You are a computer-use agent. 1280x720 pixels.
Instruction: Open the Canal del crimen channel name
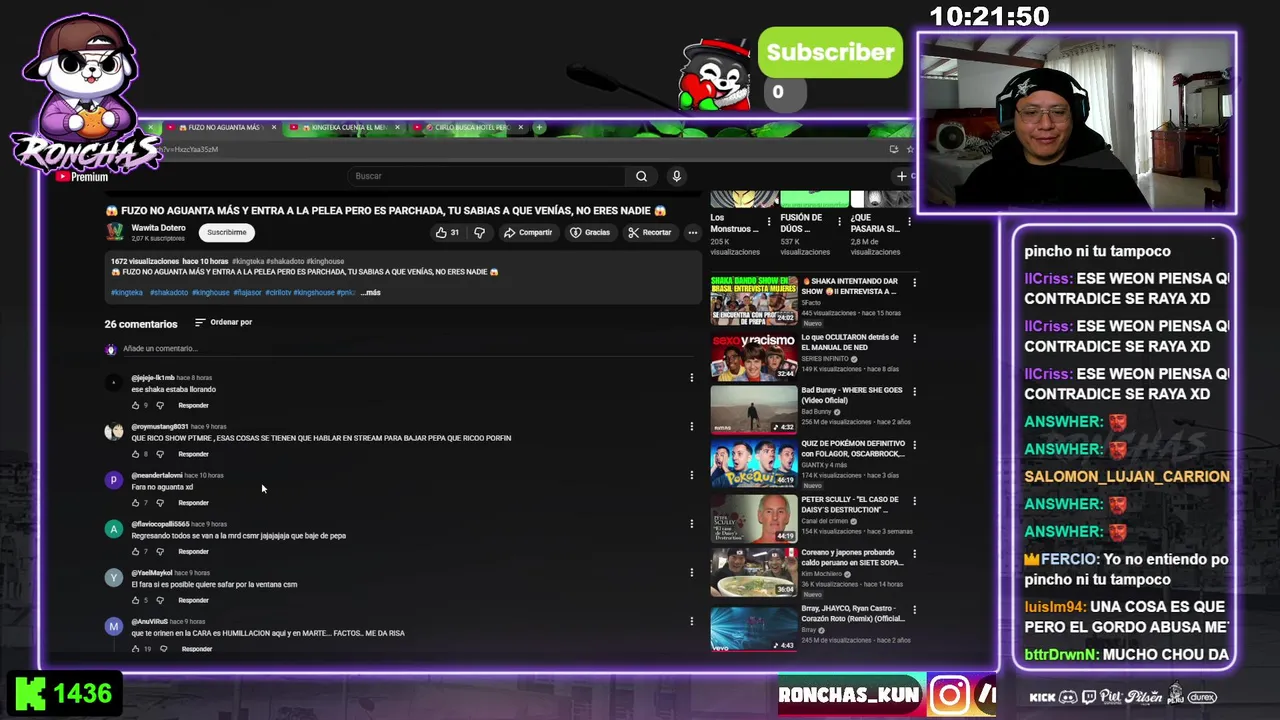coord(827,521)
